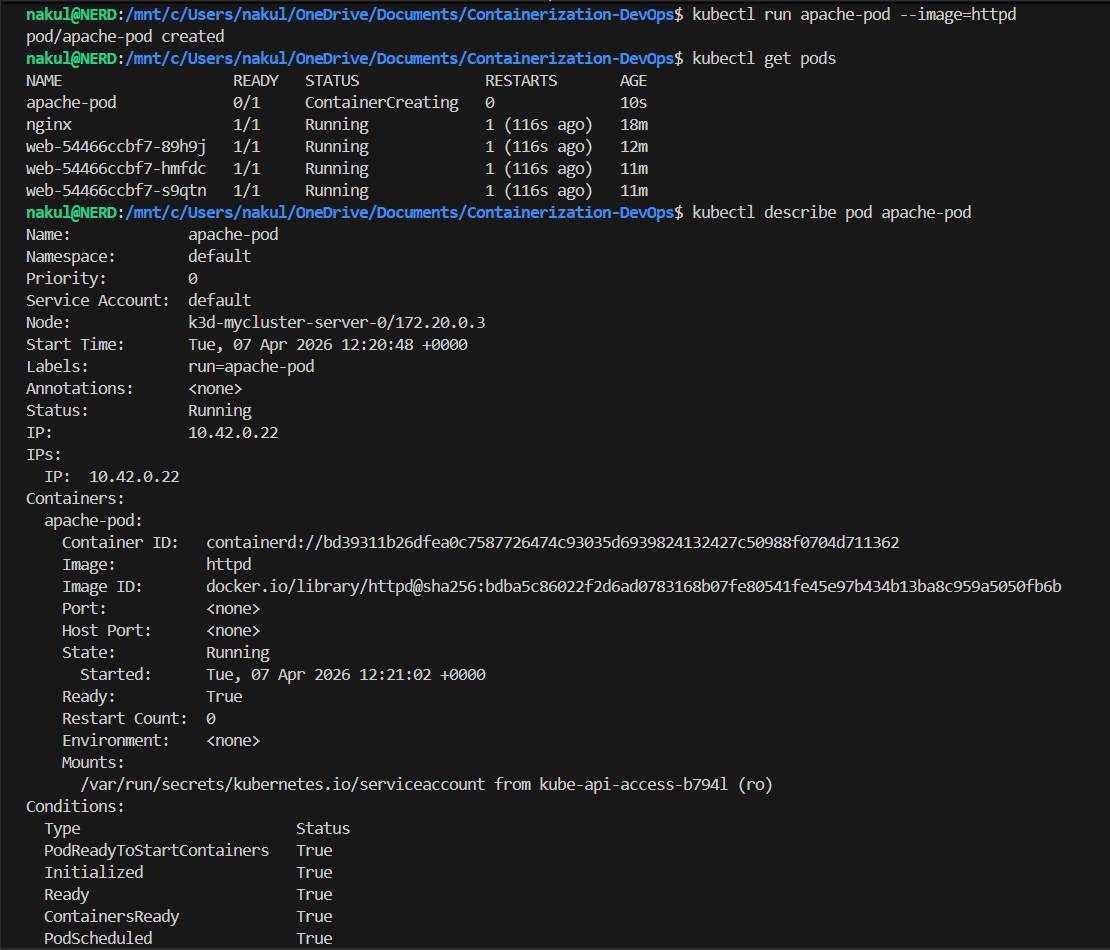Screen dimensions: 1110x950
Task: Click the nginx pod name
Action: (49, 125)
